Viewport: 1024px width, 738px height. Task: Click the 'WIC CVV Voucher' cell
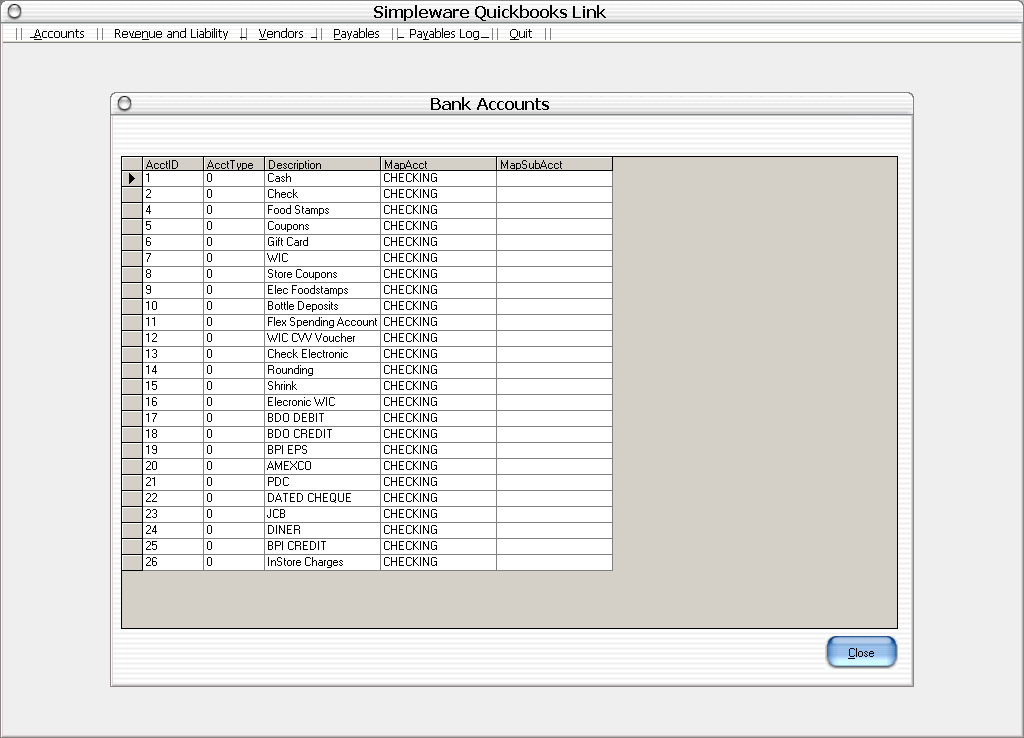point(323,338)
